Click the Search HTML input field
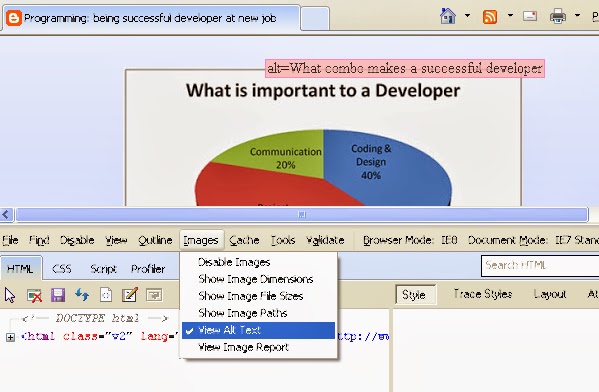This screenshot has width=599, height=392. tap(540, 266)
